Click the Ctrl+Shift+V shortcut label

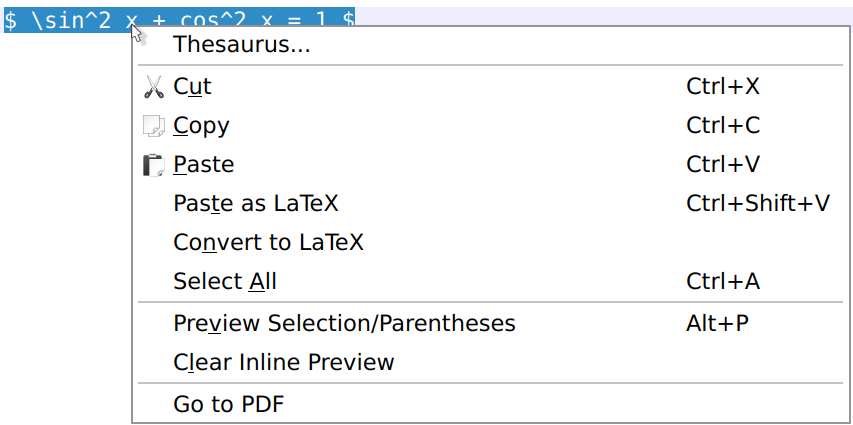coord(757,203)
